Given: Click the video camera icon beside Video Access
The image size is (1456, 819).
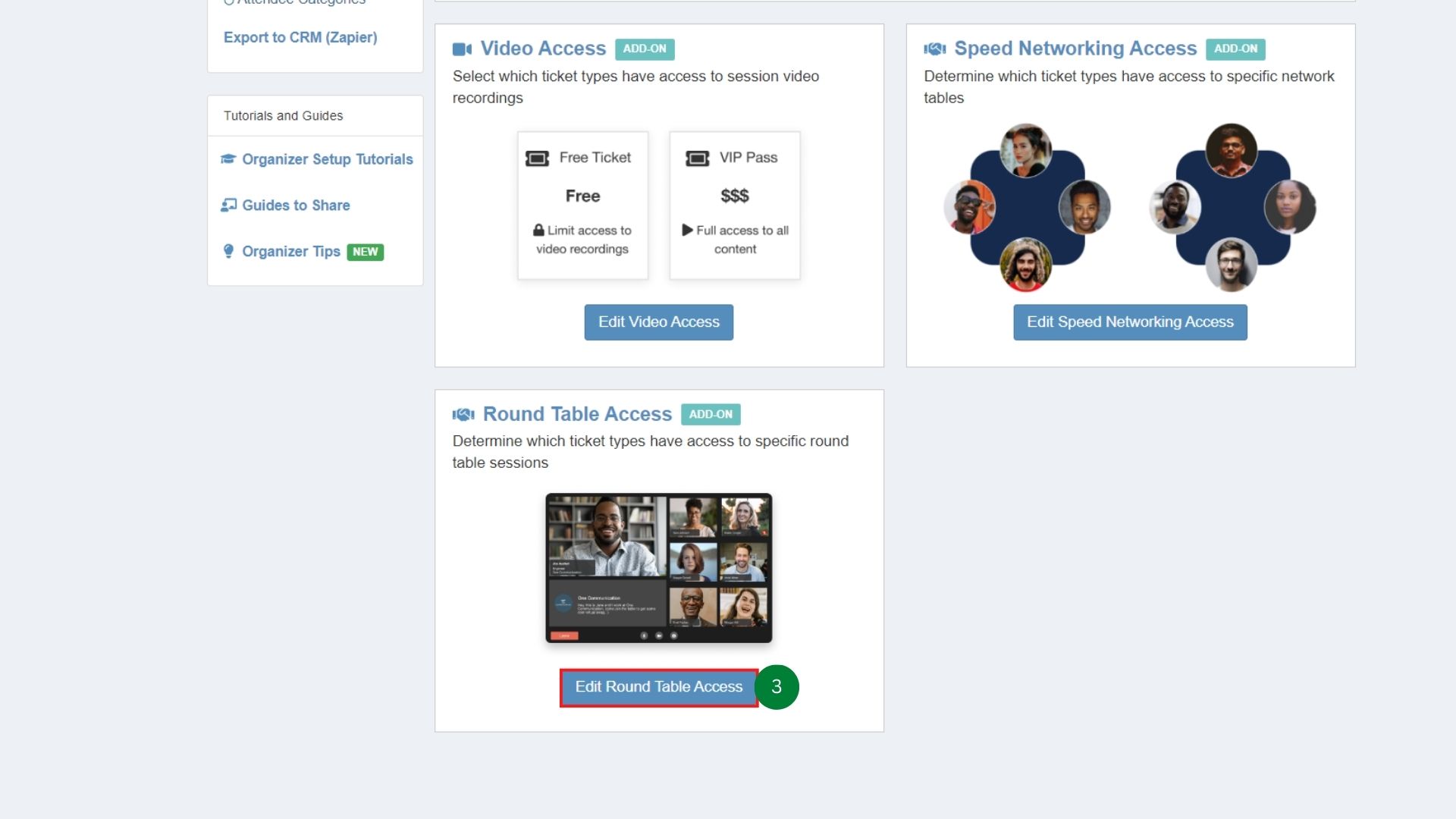Looking at the screenshot, I should [x=462, y=49].
